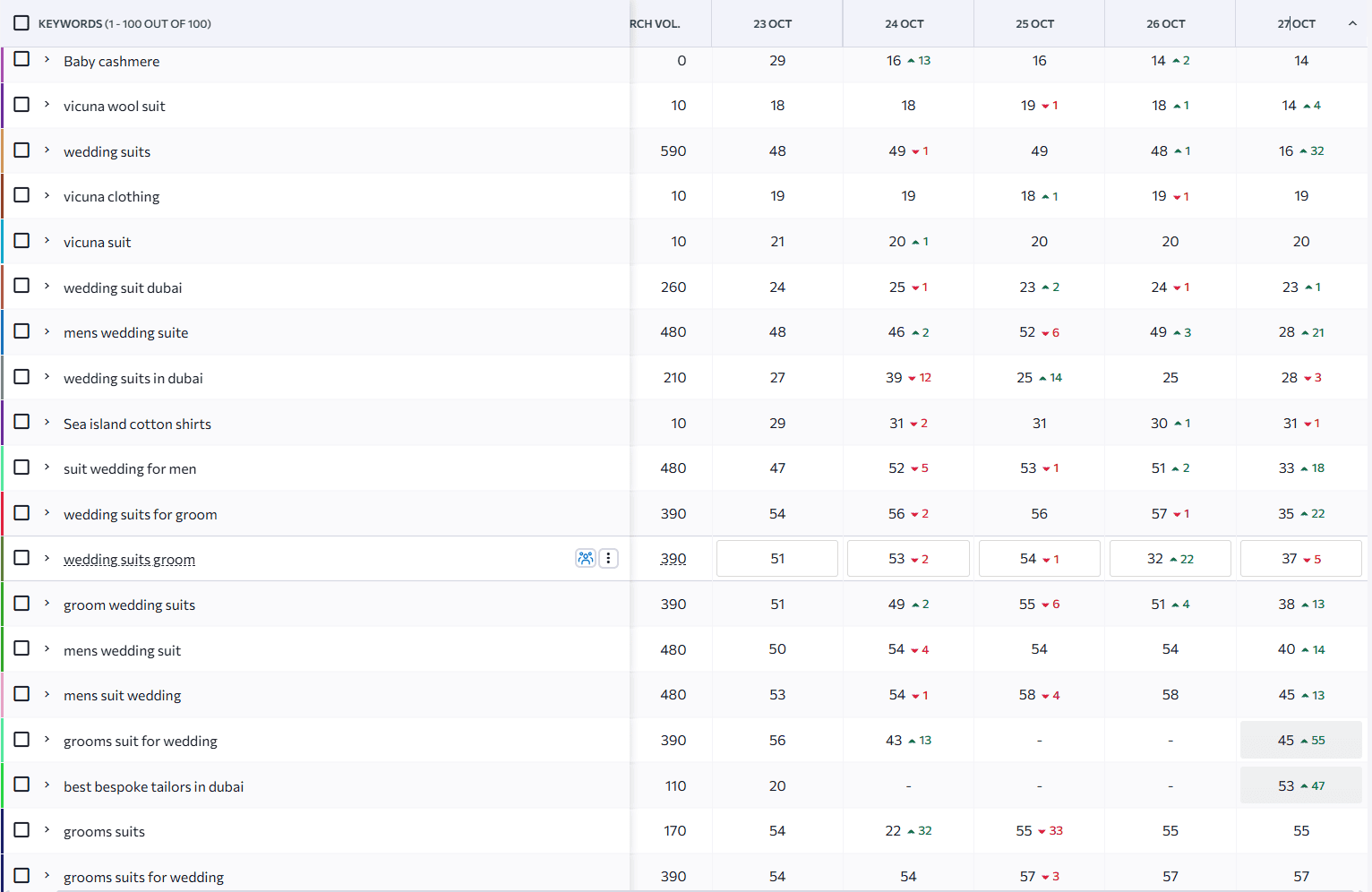Open competitors icon for wedding suits groom
The height and width of the screenshot is (892, 1372).
(586, 559)
